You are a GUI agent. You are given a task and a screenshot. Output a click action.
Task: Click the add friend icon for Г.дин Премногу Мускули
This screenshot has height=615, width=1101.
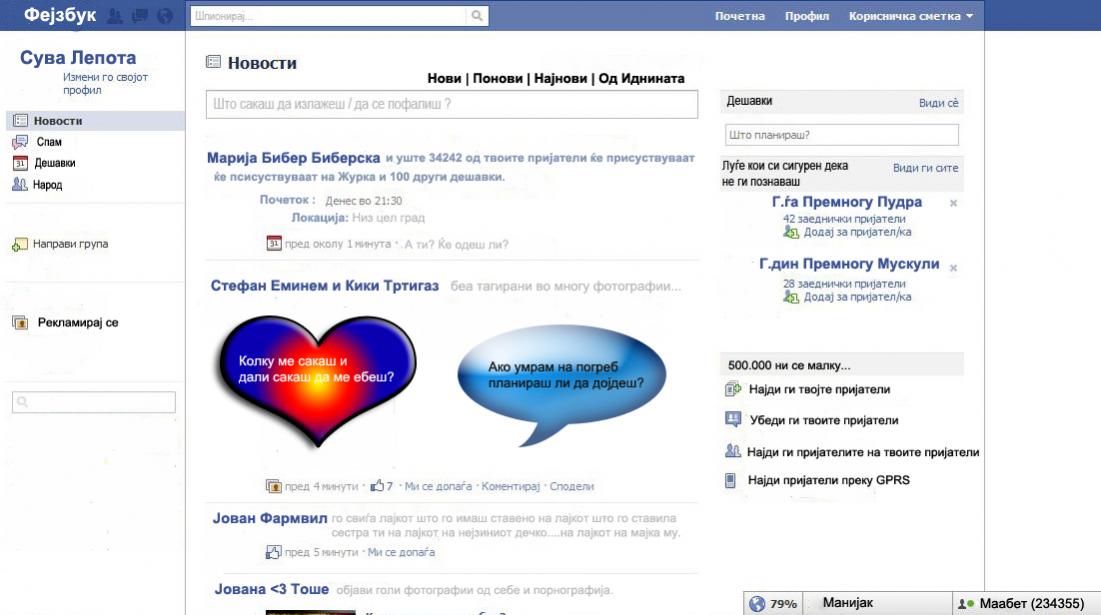click(791, 297)
